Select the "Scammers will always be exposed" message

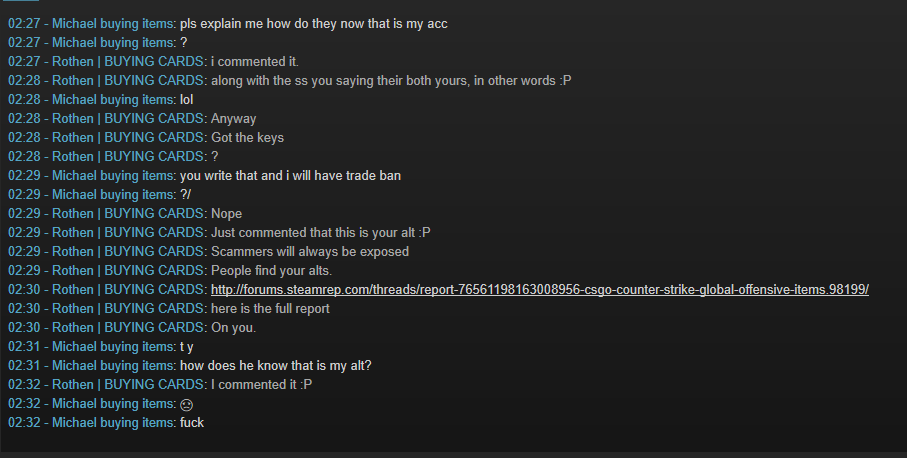[x=309, y=252]
